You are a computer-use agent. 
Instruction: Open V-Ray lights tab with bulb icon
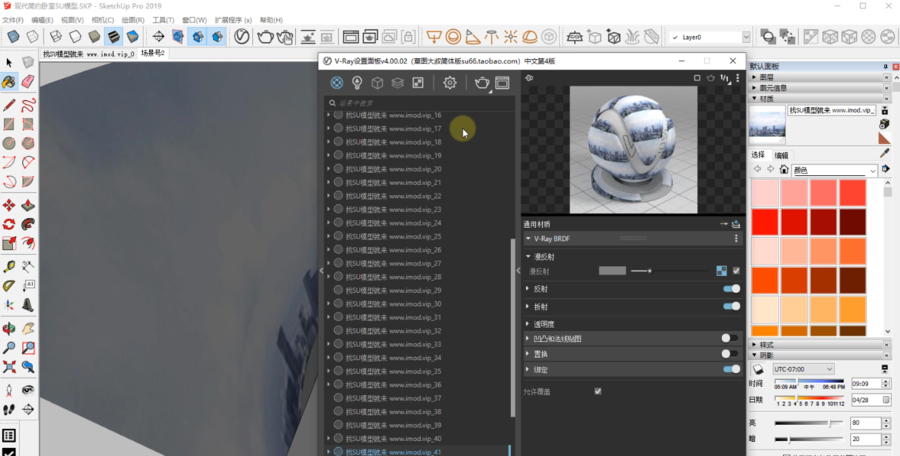[357, 83]
